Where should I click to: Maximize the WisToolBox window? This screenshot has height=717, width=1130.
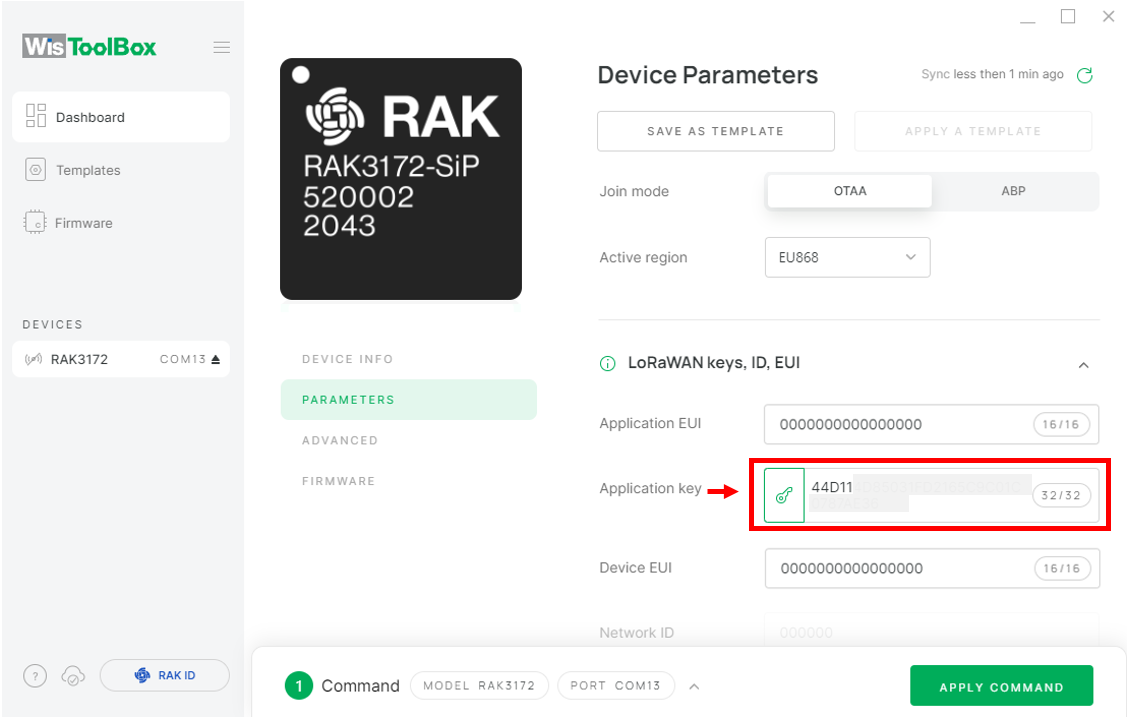[x=1068, y=17]
